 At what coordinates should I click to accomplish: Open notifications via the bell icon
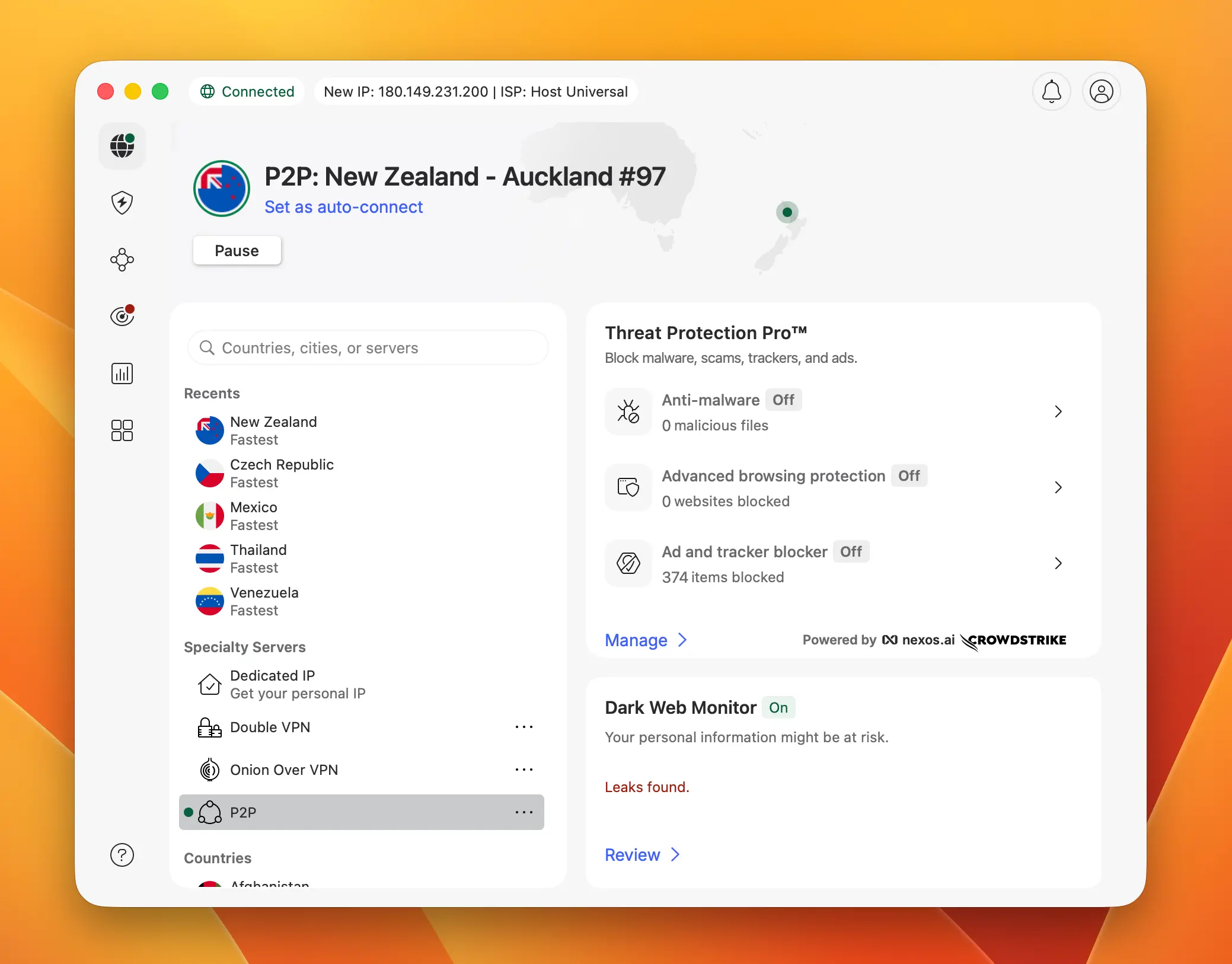click(1051, 91)
